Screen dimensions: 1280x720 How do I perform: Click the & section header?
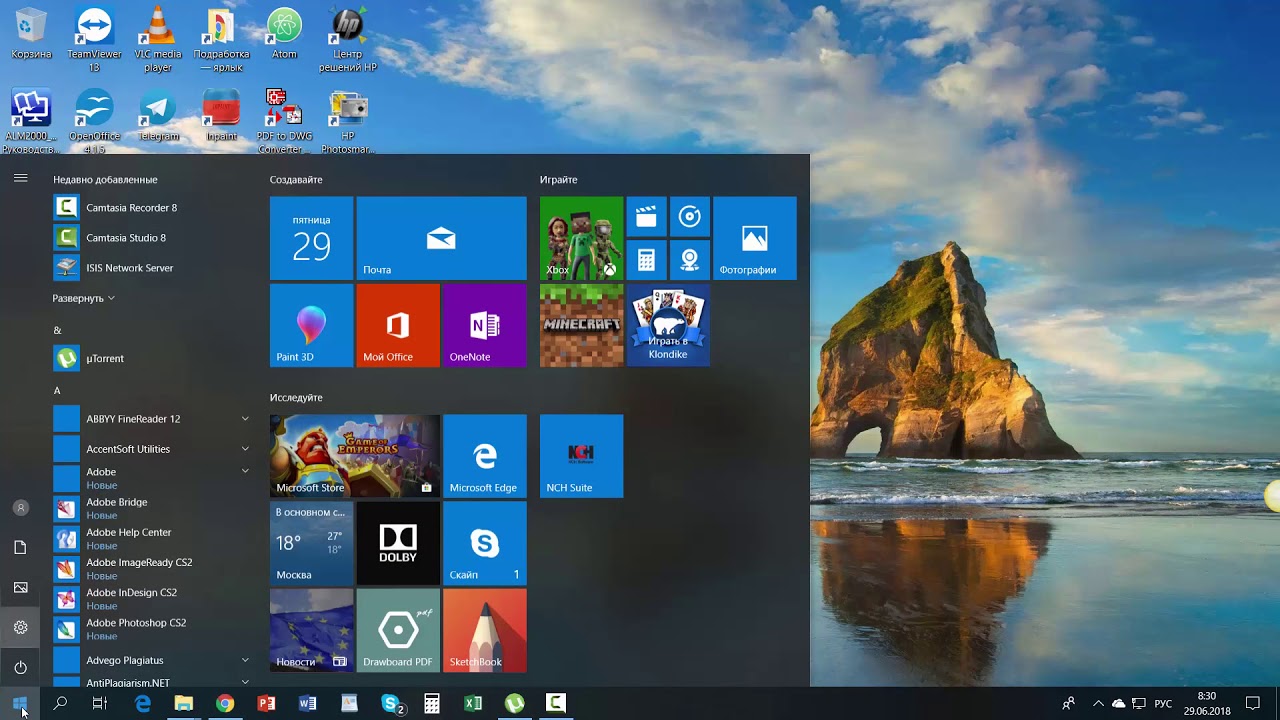(x=57, y=330)
